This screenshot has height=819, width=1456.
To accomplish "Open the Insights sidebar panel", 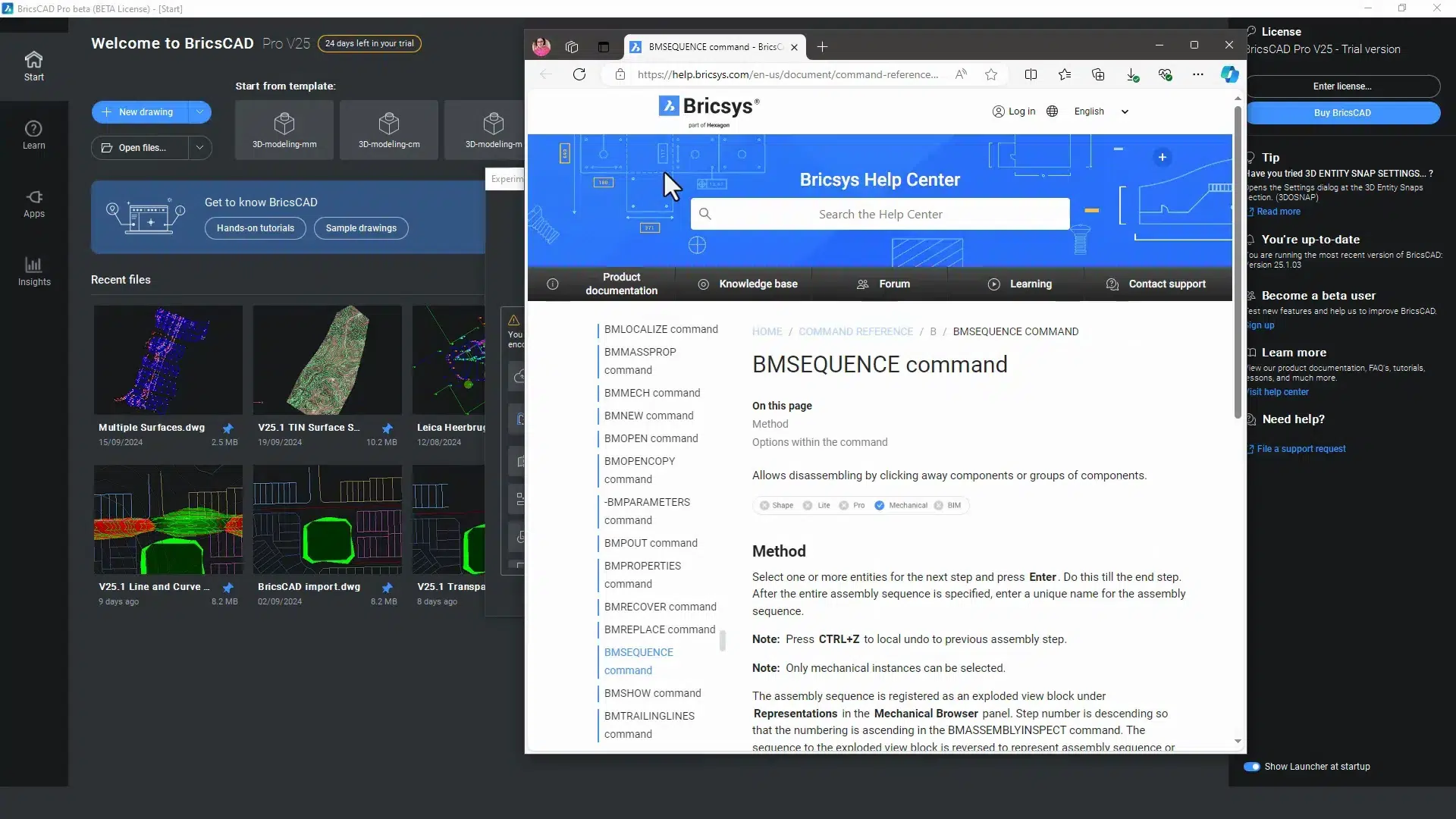I will pyautogui.click(x=33, y=271).
